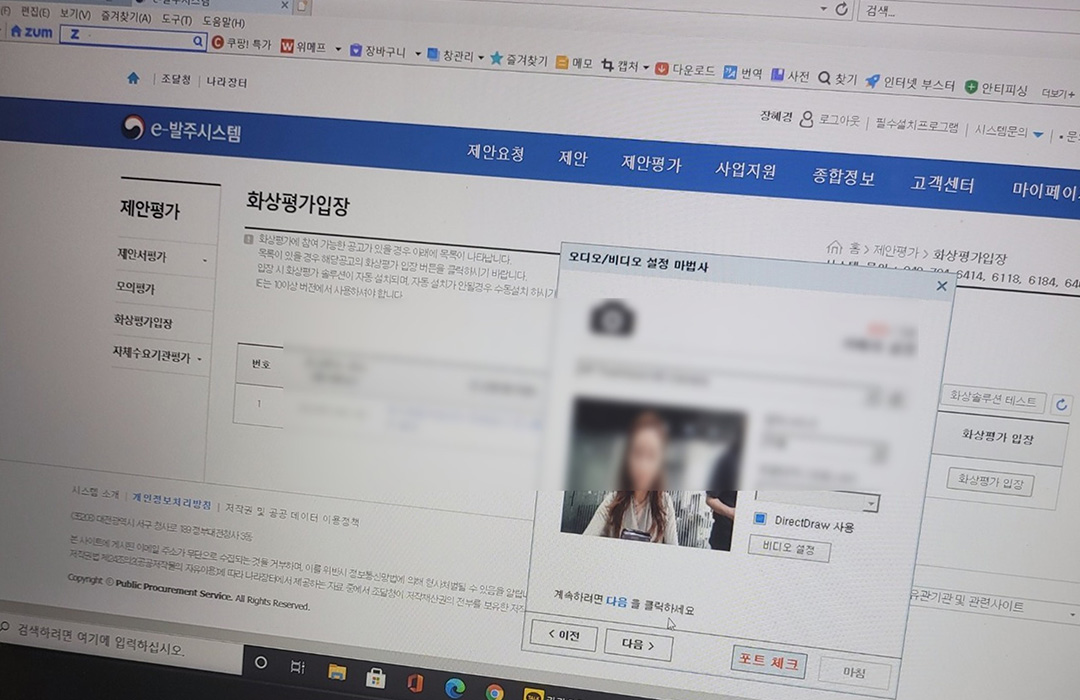Select the 사업지원 navigation tab
Image resolution: width=1080 pixels, height=700 pixels.
point(745,169)
